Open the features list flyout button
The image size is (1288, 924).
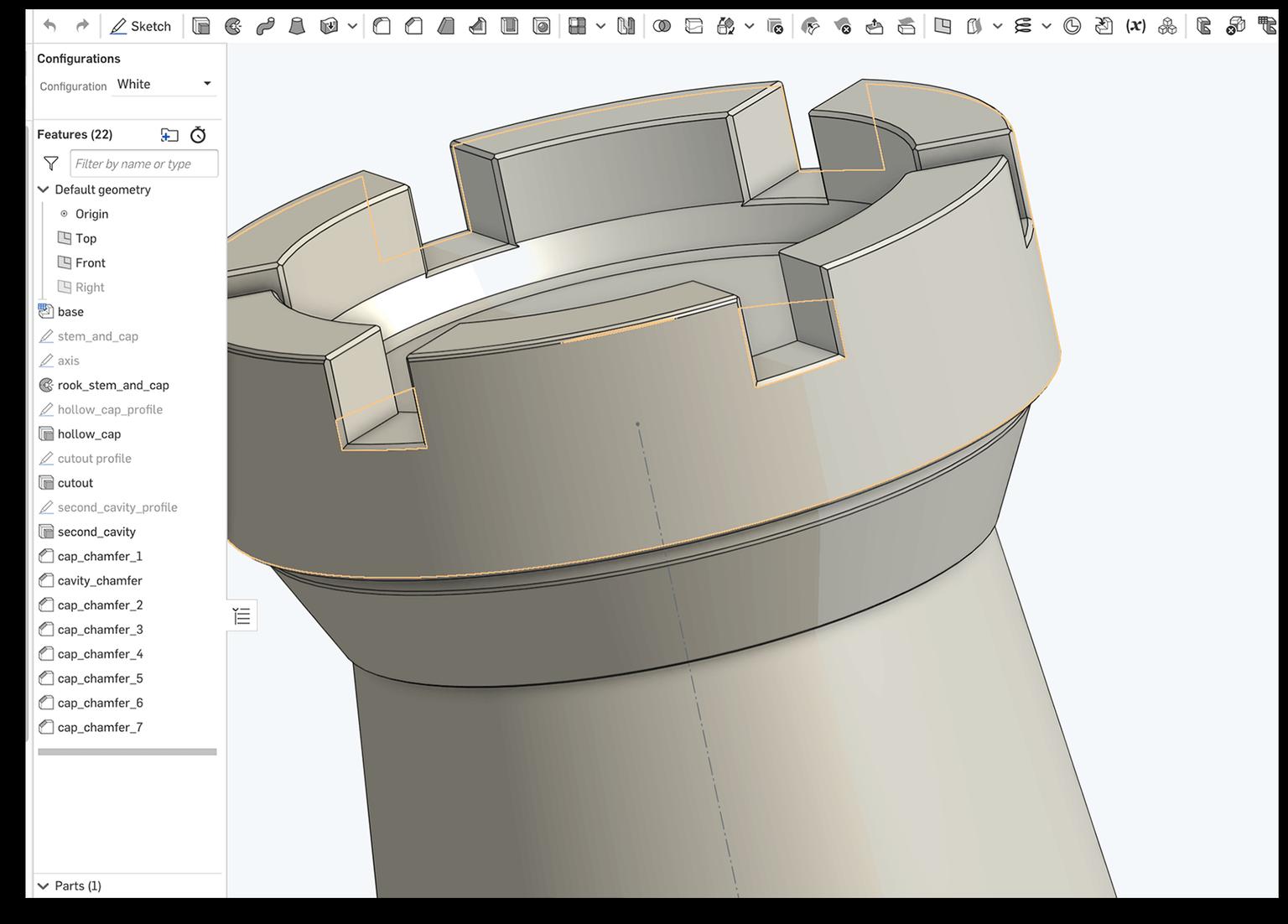pyautogui.click(x=241, y=615)
